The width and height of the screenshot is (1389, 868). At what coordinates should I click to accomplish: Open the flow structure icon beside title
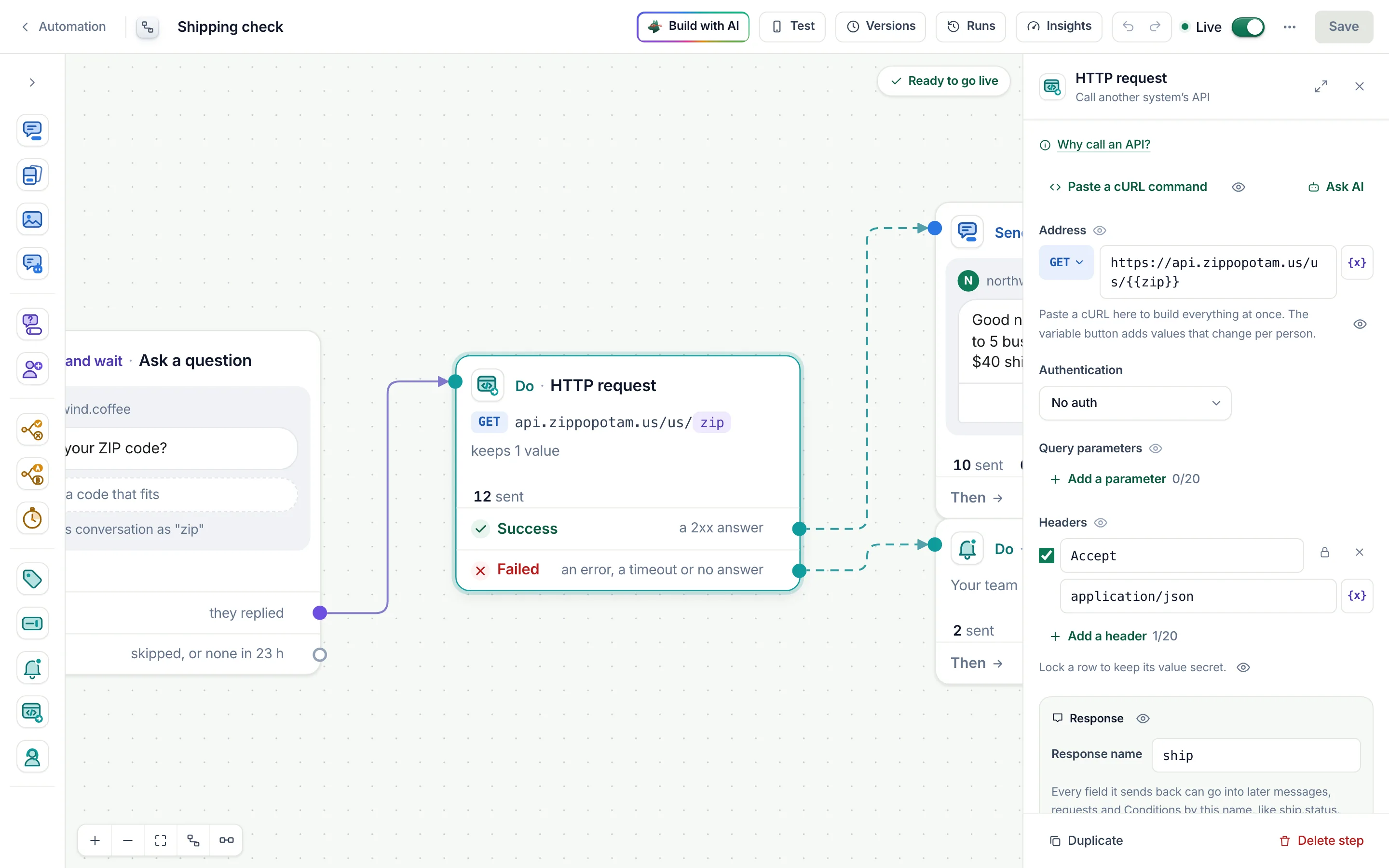click(x=148, y=27)
